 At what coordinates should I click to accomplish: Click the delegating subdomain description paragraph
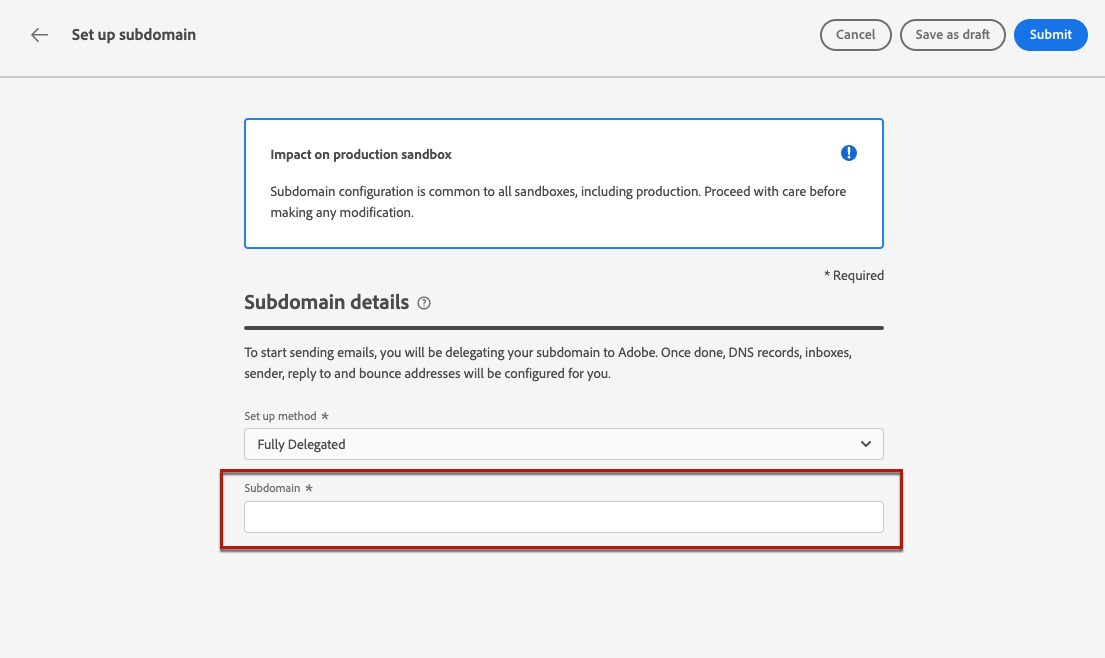tap(548, 363)
